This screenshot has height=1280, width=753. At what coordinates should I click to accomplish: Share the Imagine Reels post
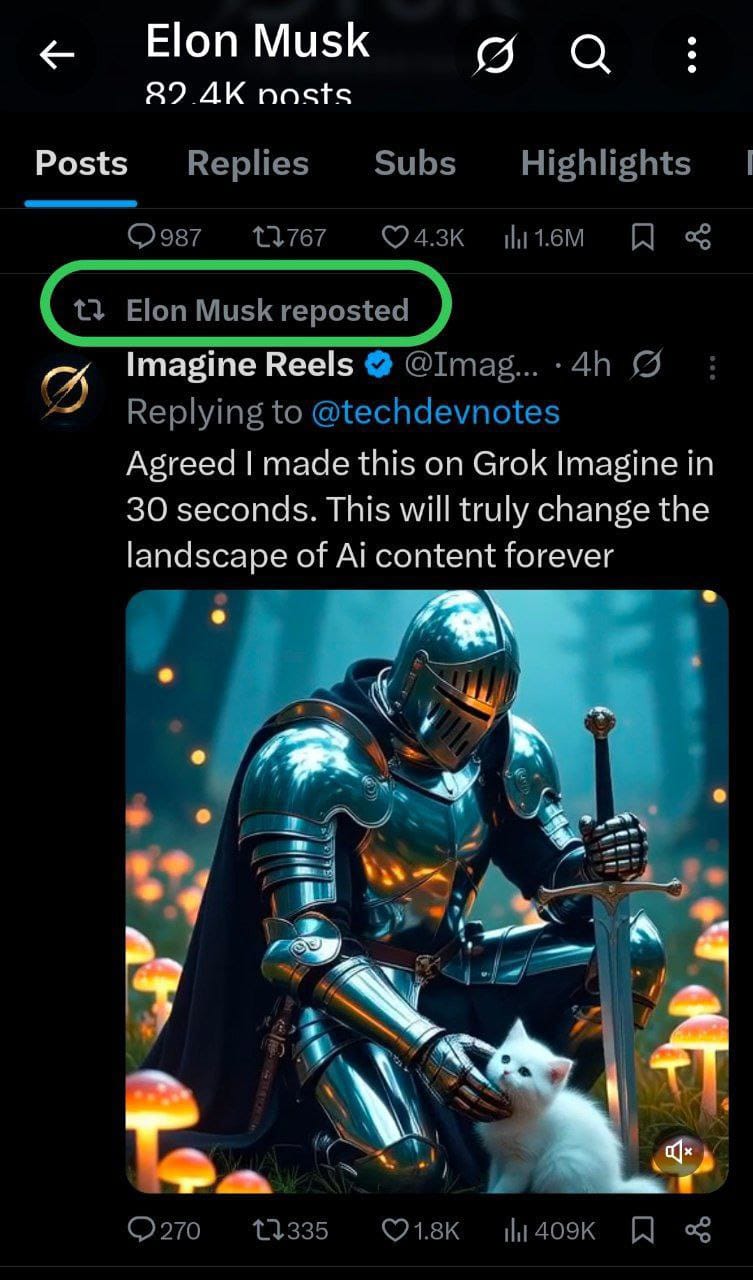click(x=697, y=1230)
